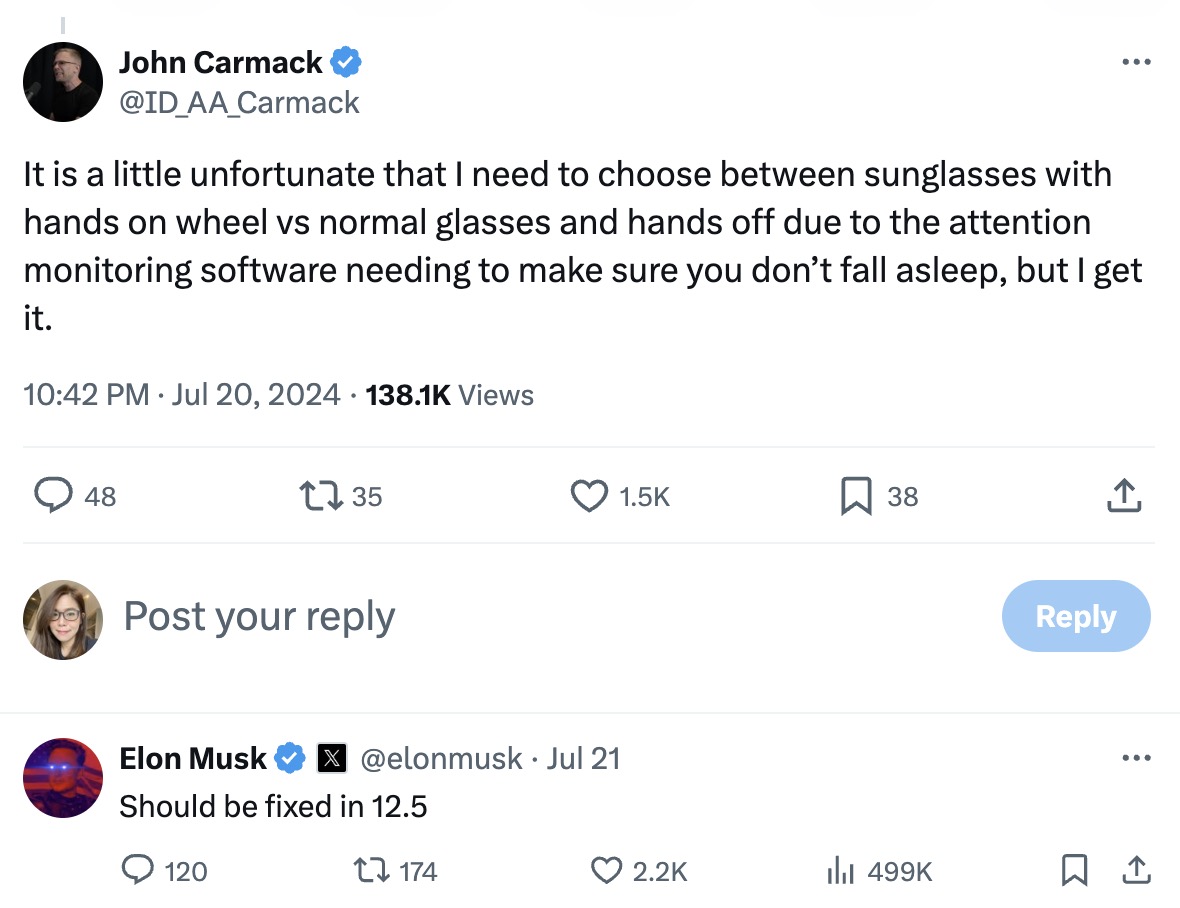Screen dimensions: 1180x908
Task: Repost John Carmack's post with 35 reposts
Action: pos(340,496)
